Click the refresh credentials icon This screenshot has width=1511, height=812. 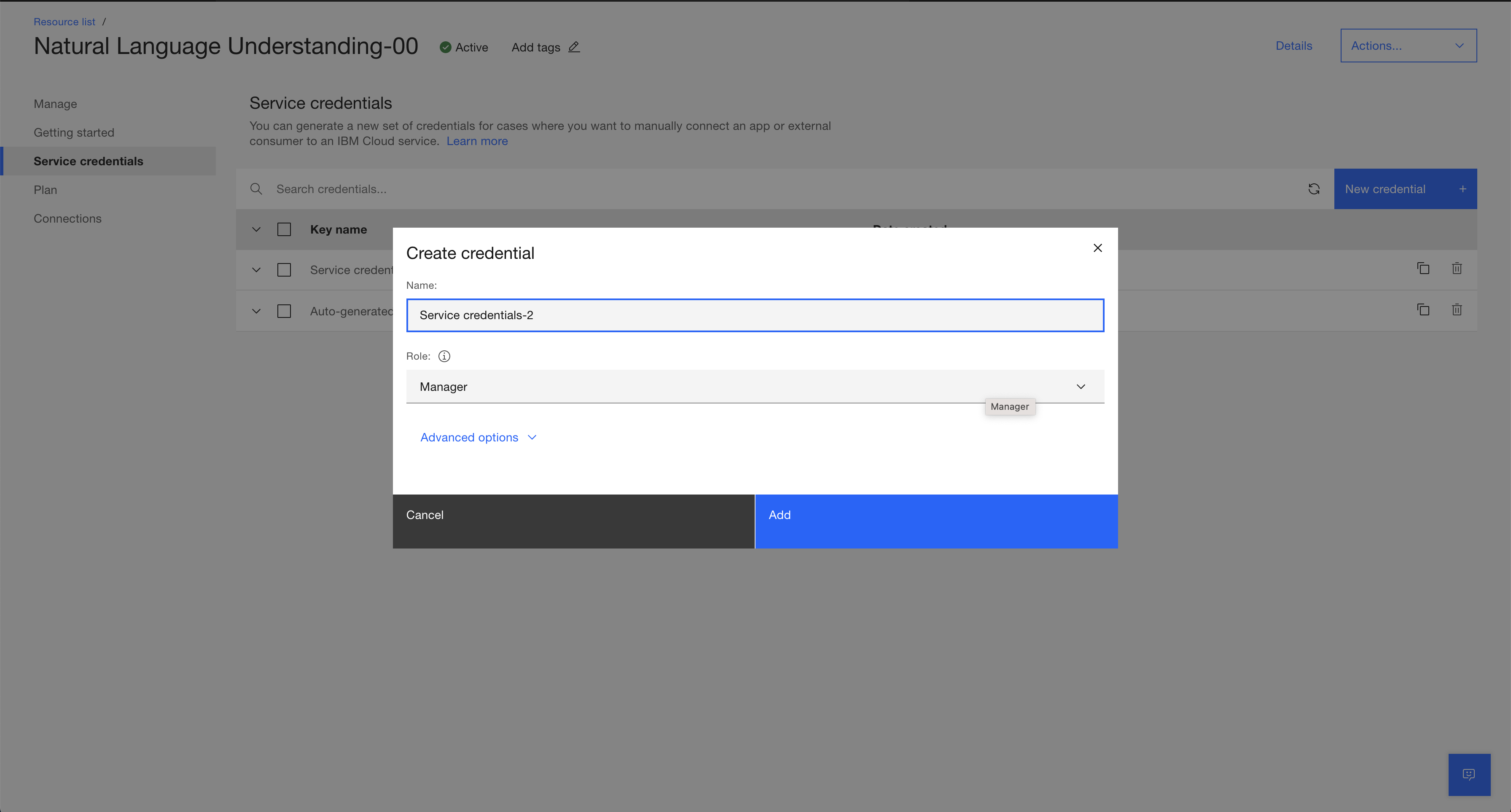1314,189
